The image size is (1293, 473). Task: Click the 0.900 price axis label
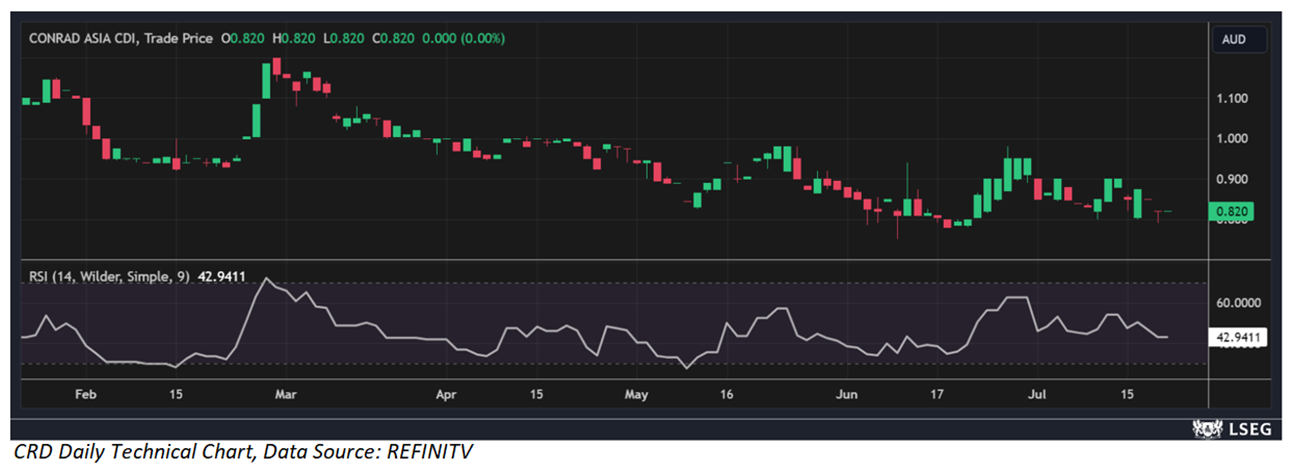click(x=1230, y=180)
